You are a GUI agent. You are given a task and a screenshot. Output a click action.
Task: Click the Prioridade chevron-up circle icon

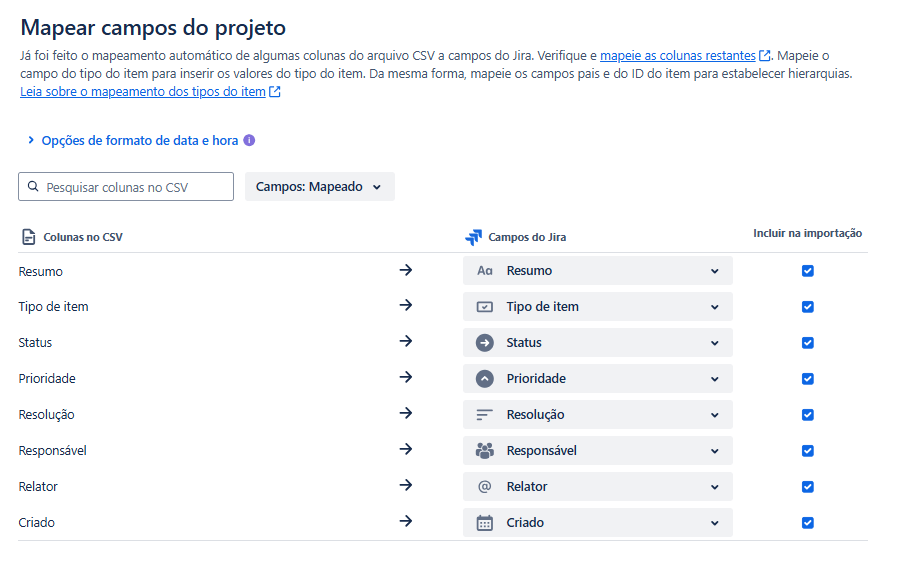(485, 379)
